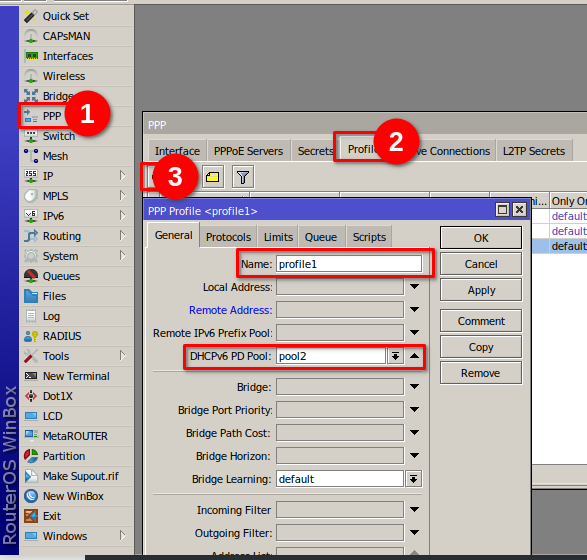Click the yellow comment icon in PPP toolbar
Viewport: 587px width, 560px height.
tap(213, 177)
